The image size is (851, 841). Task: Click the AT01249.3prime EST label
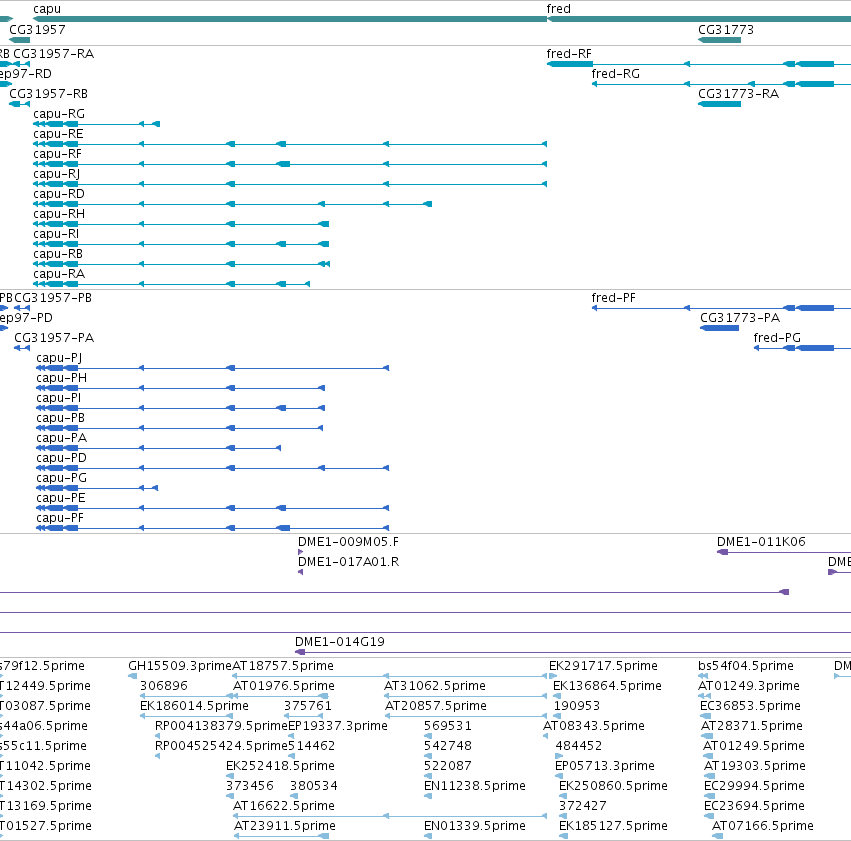(748, 686)
